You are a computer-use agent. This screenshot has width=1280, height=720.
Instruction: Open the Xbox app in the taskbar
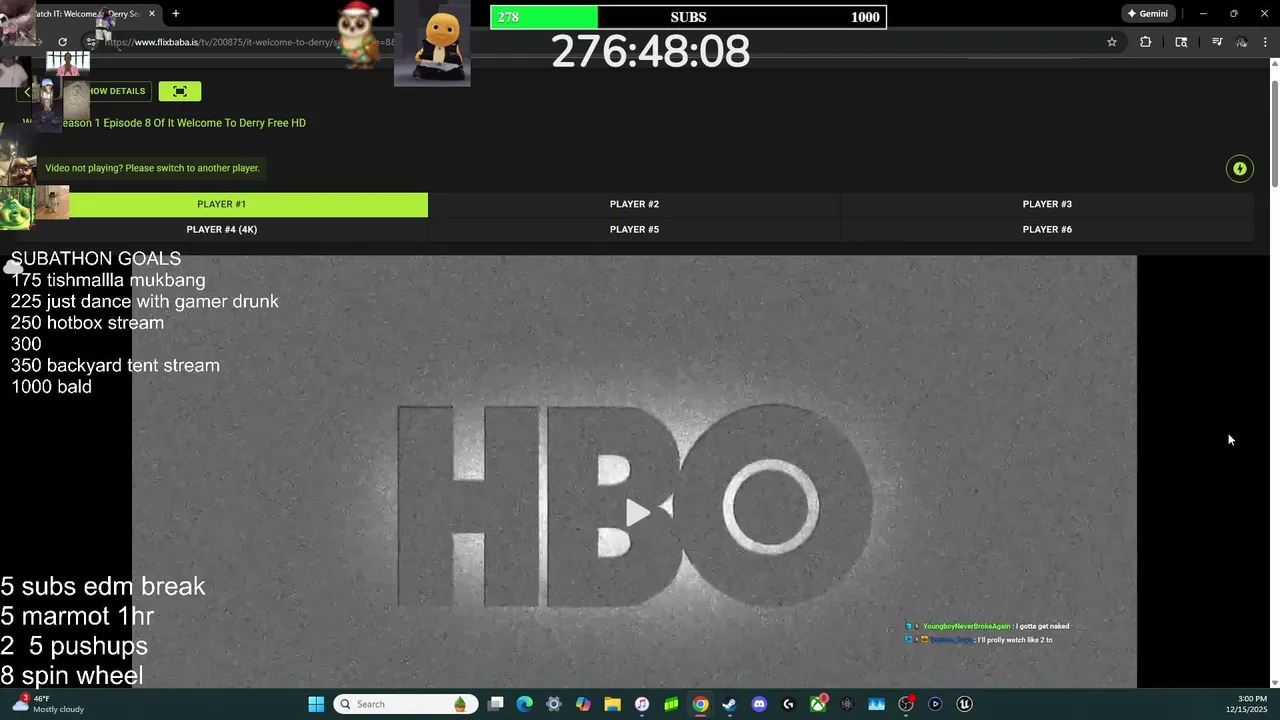[x=818, y=704]
